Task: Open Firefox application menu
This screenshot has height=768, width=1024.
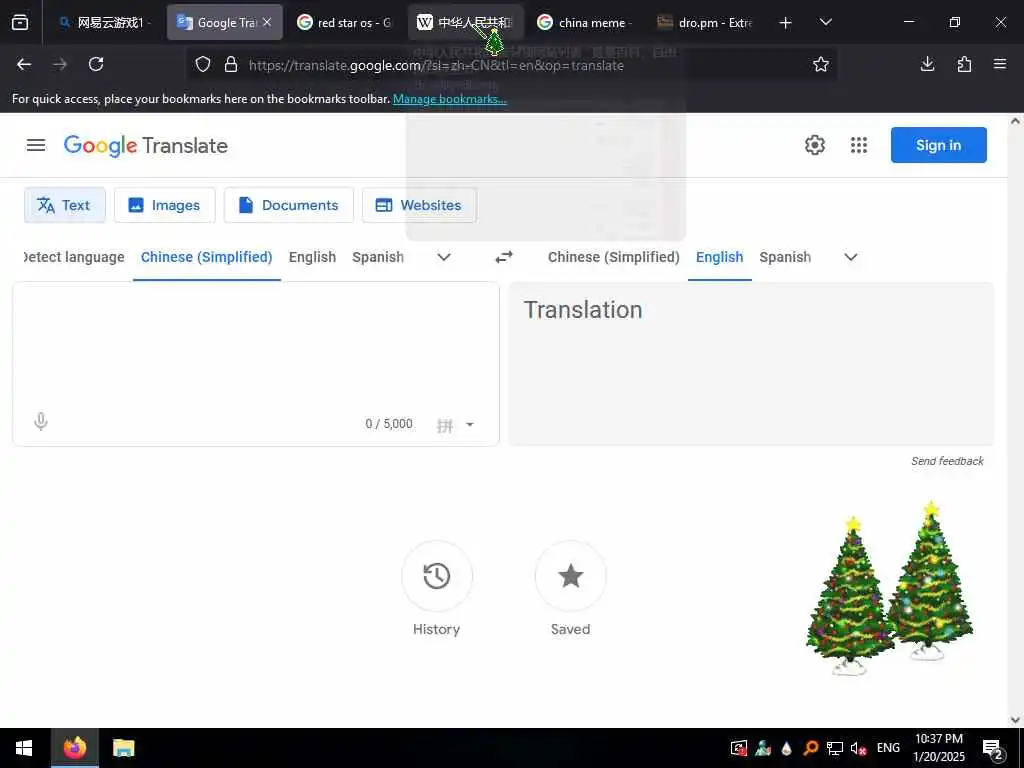Action: point(999,64)
